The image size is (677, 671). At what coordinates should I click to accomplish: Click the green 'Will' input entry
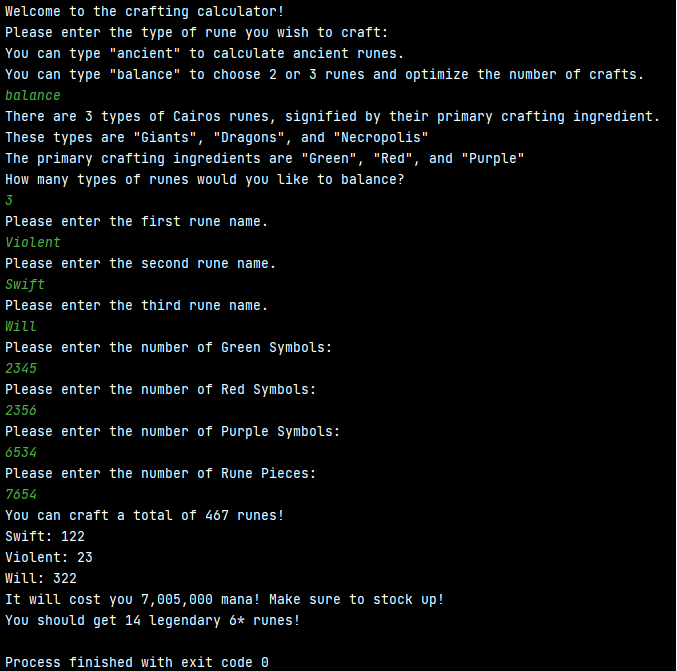(x=21, y=326)
